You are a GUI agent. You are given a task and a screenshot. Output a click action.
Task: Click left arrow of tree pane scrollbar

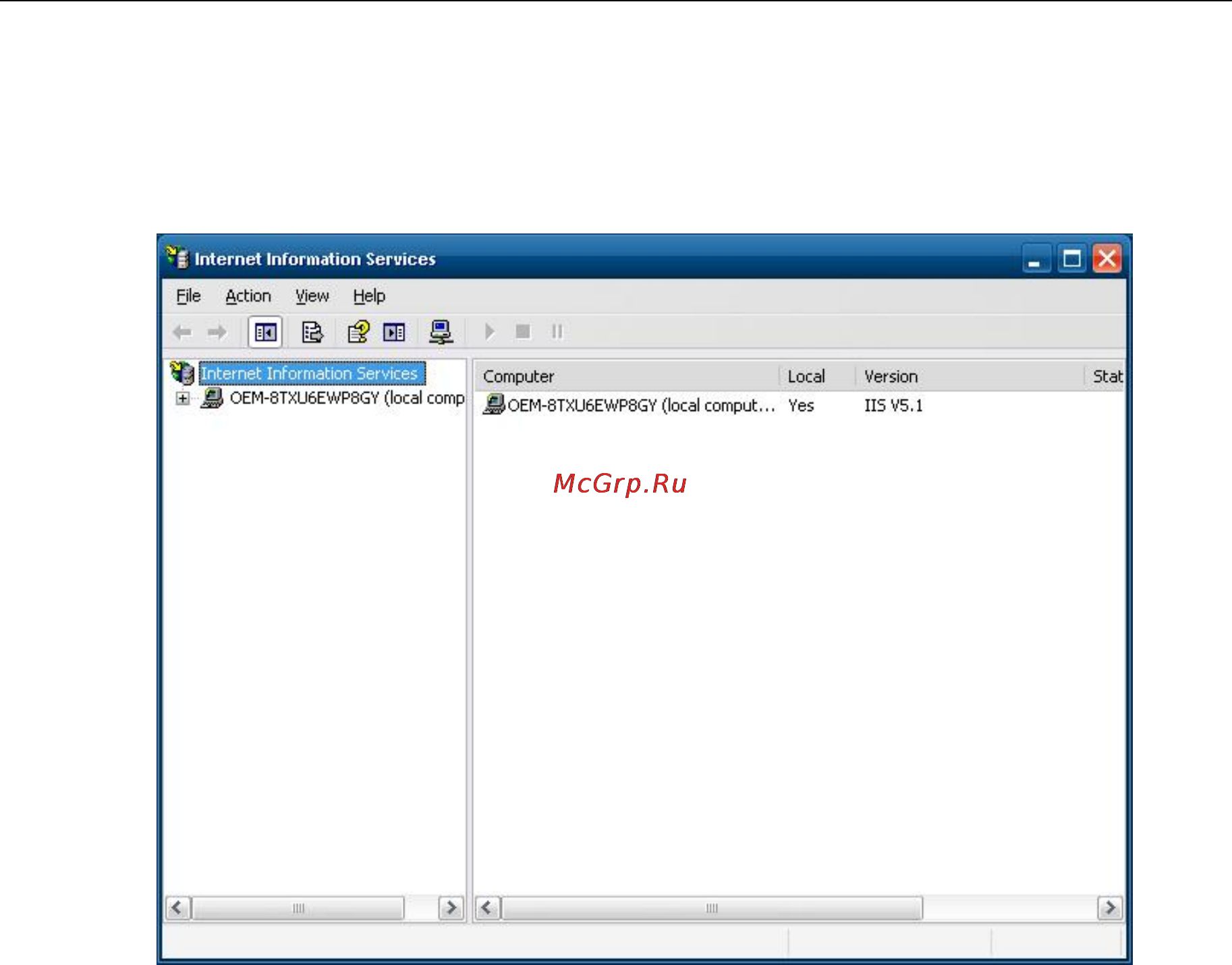coord(178,908)
